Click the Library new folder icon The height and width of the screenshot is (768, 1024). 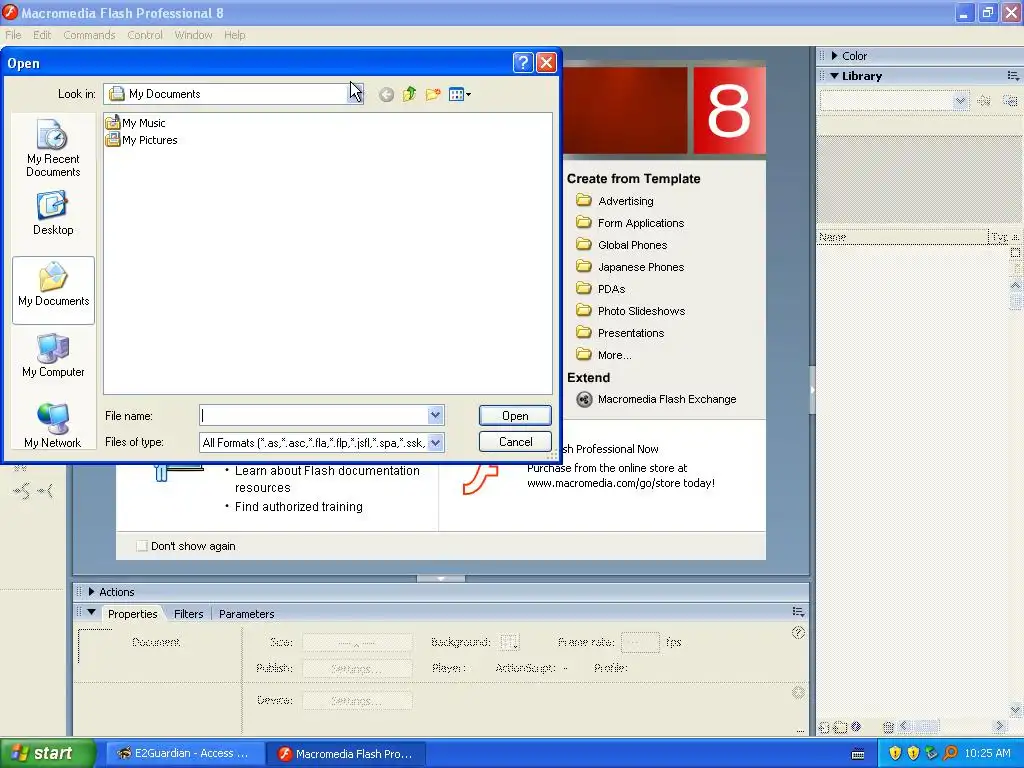pyautogui.click(x=840, y=727)
